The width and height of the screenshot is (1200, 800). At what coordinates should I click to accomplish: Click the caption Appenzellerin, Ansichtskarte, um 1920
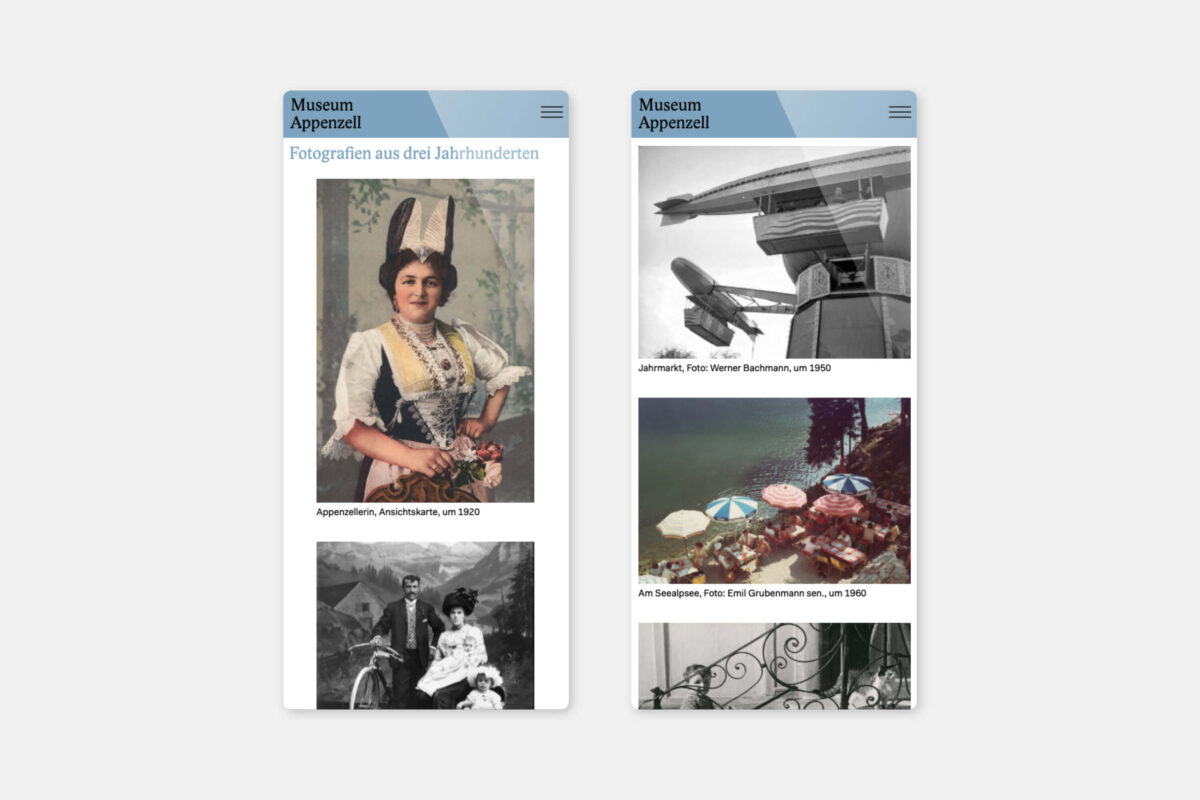coord(398,512)
